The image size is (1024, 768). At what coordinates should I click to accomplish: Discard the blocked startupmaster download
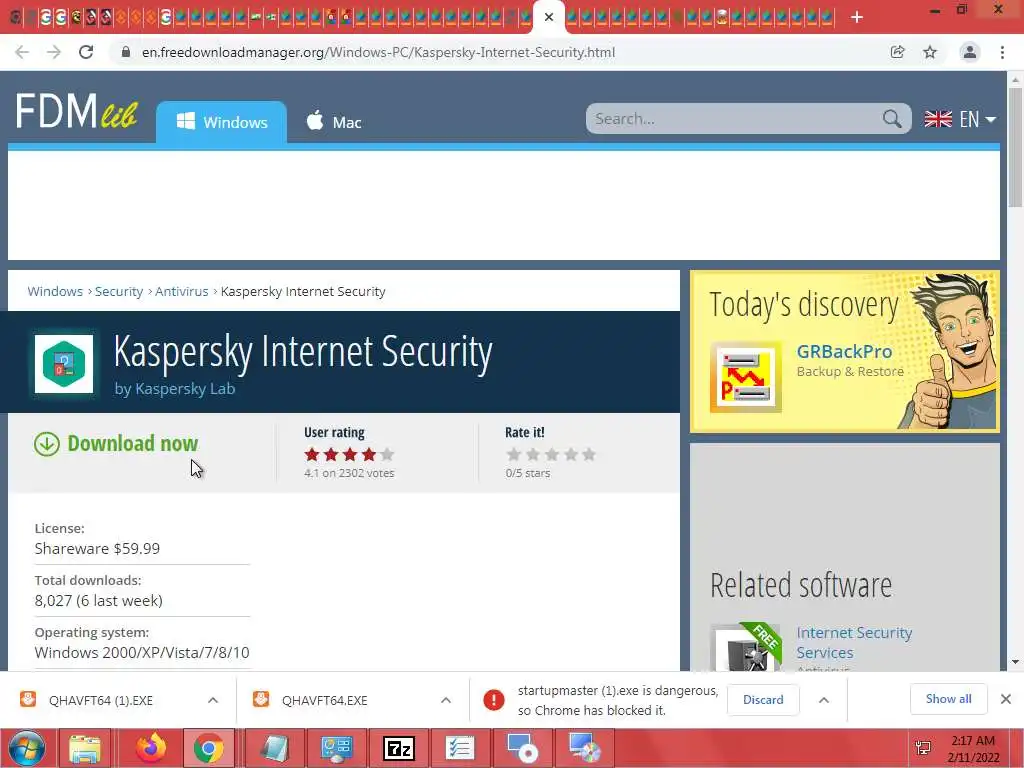coord(763,699)
